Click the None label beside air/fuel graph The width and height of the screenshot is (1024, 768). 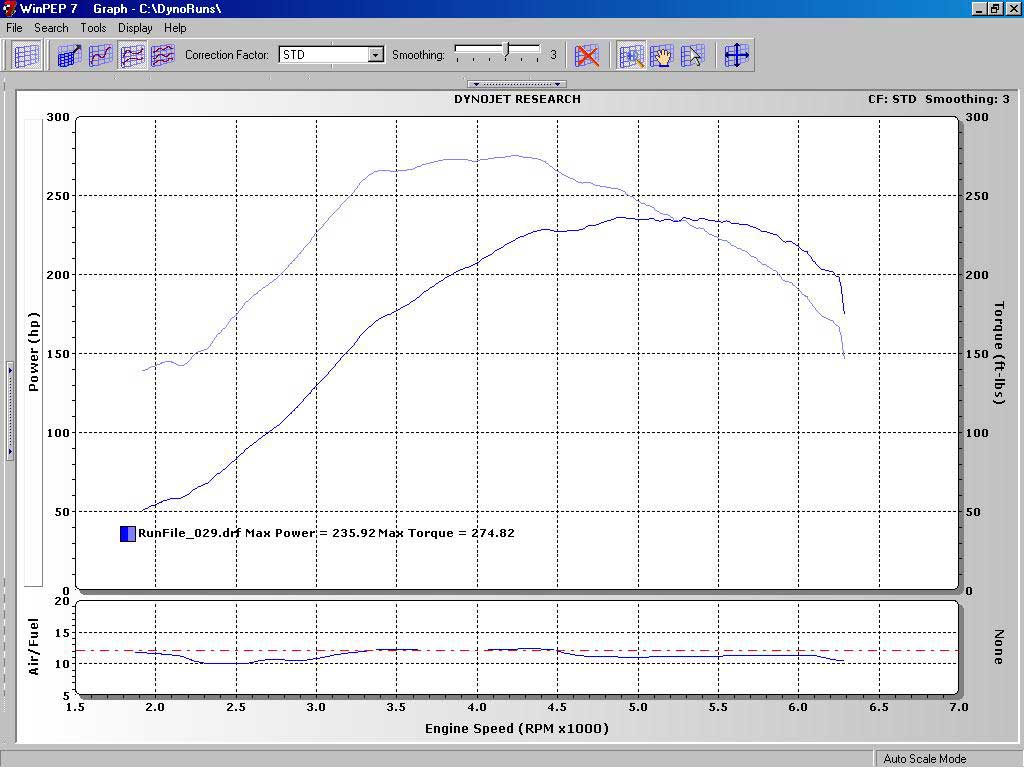click(999, 647)
